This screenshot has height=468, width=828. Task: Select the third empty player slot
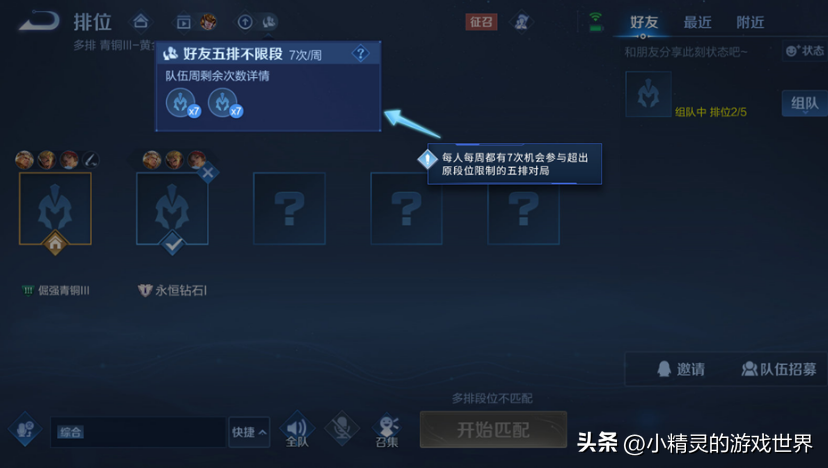pyautogui.click(x=523, y=208)
